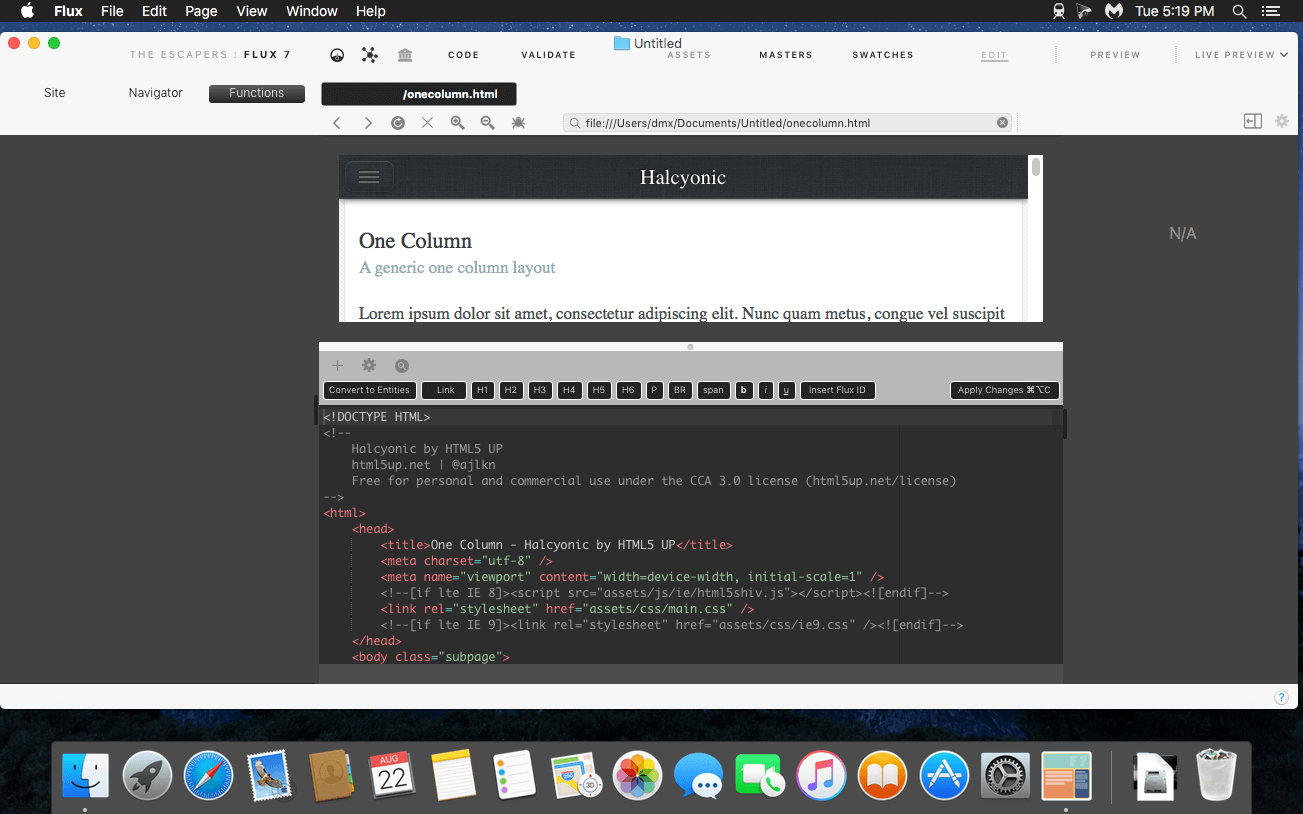Stop loading the preview page
Screen dimensions: 1303x814
pos(427,123)
